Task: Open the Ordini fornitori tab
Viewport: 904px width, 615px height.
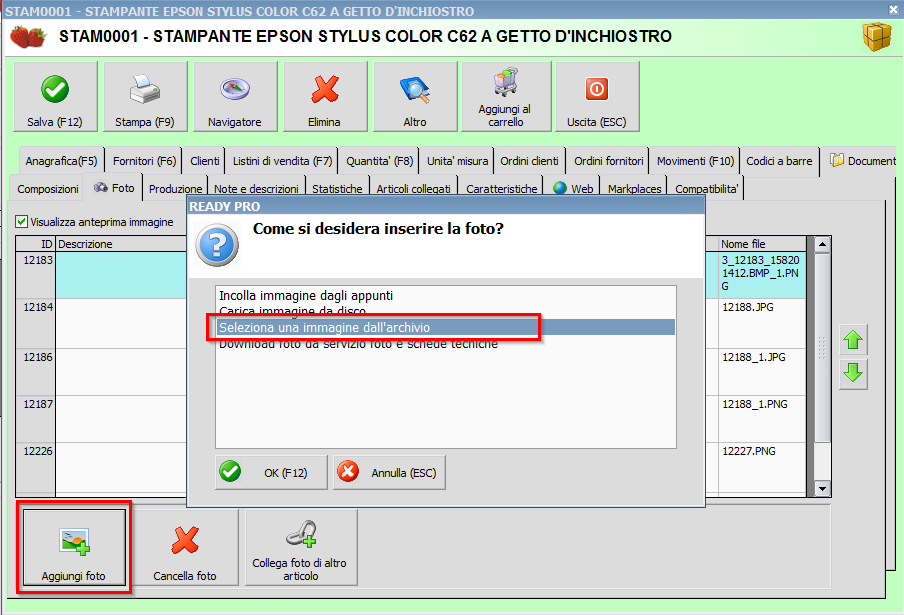Action: (608, 161)
